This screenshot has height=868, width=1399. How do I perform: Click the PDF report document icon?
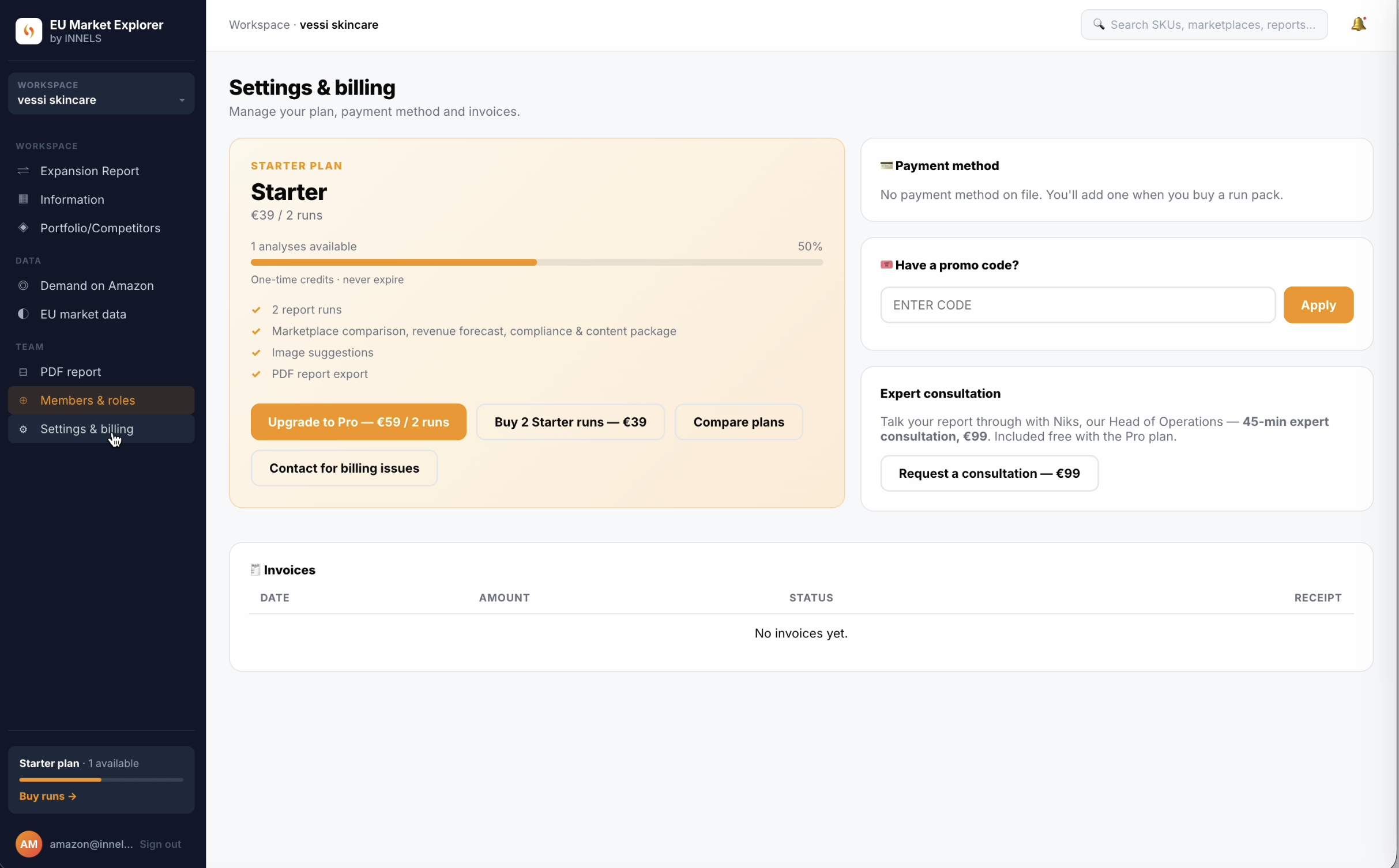pyautogui.click(x=23, y=372)
